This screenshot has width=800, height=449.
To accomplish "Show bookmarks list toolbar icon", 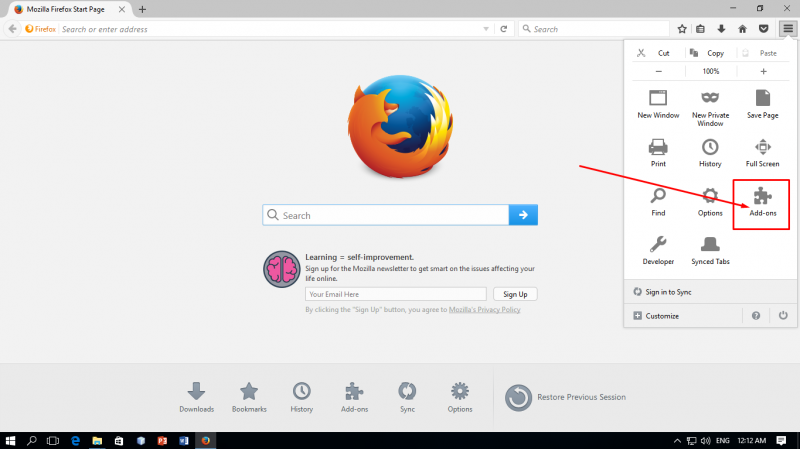I will (x=701, y=29).
